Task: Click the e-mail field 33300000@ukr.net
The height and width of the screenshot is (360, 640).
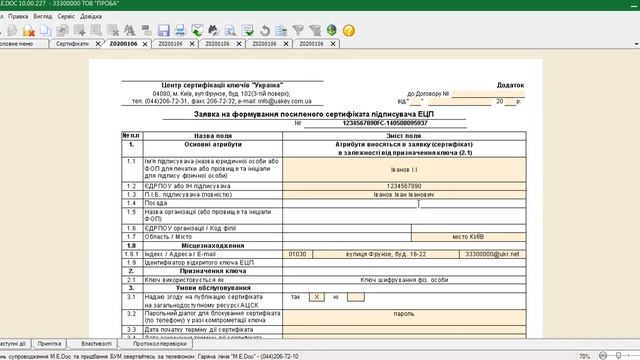Action: pyautogui.click(x=493, y=254)
